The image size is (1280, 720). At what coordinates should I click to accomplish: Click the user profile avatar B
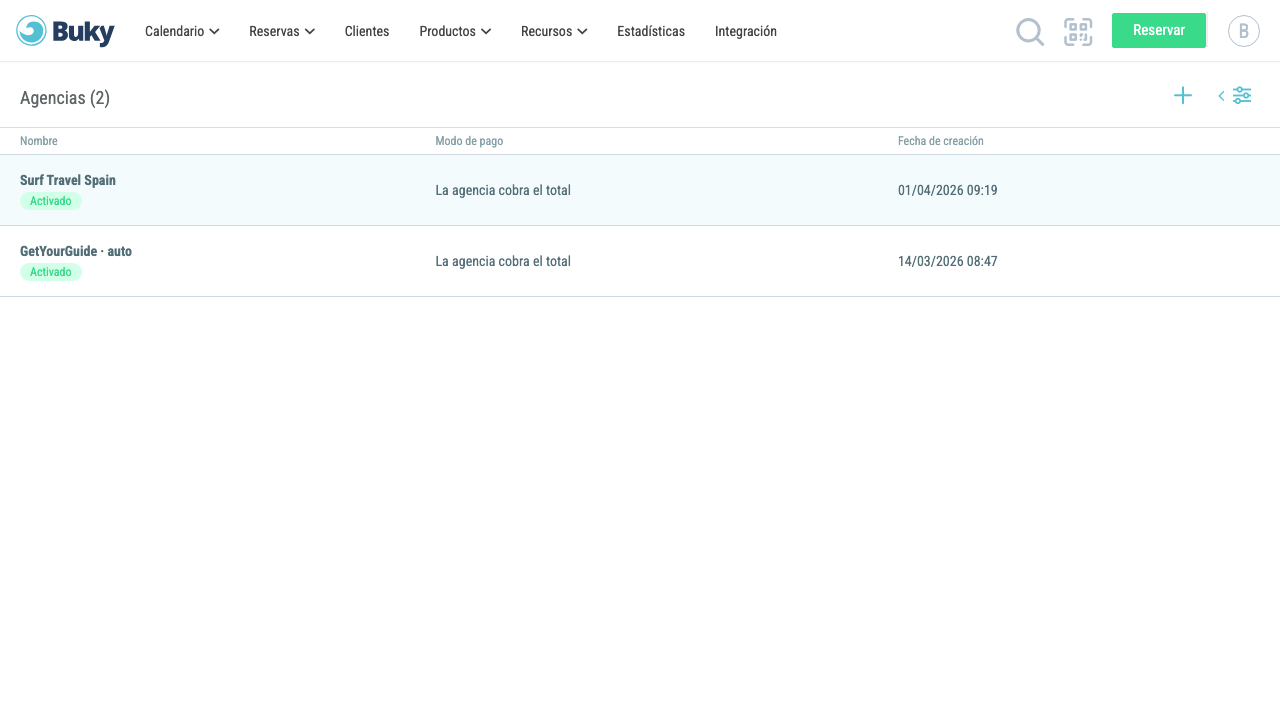[x=1244, y=31]
